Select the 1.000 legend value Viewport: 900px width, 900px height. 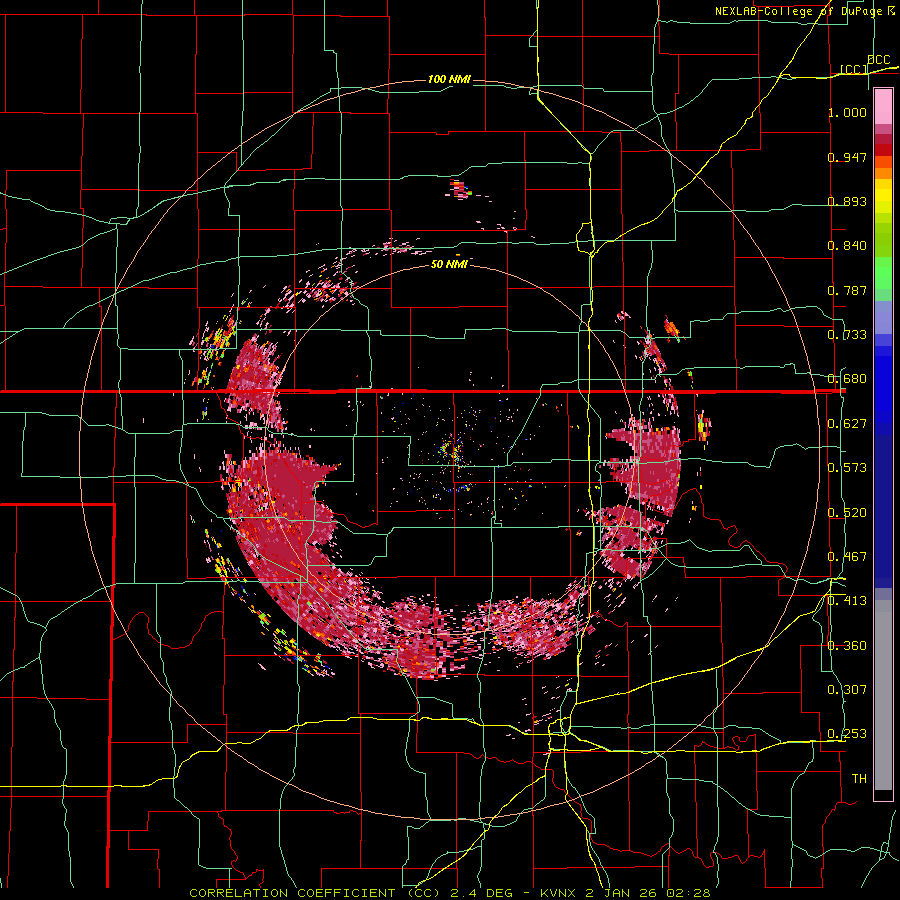pos(847,112)
